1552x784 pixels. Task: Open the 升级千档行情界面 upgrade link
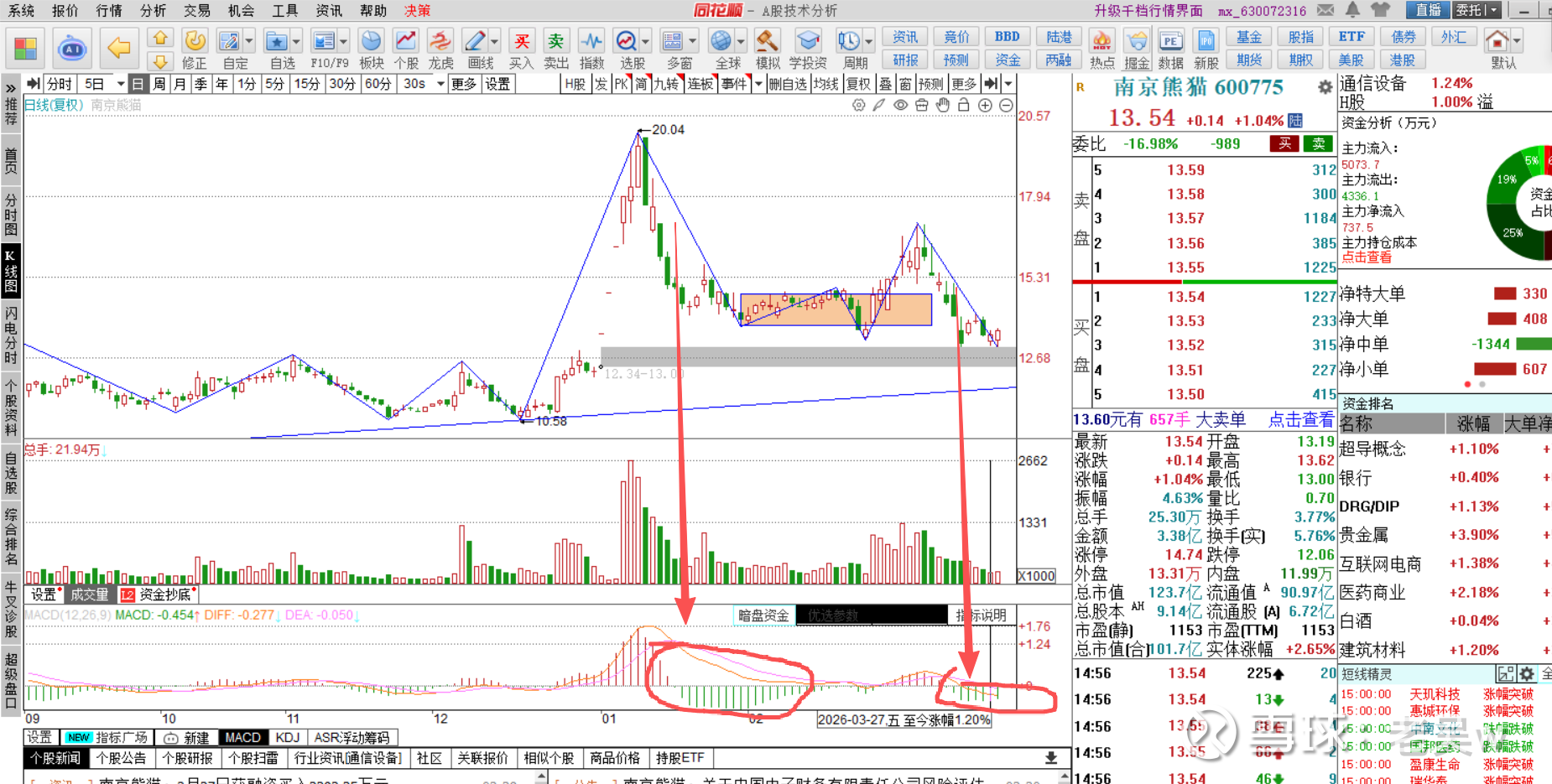click(x=1148, y=11)
